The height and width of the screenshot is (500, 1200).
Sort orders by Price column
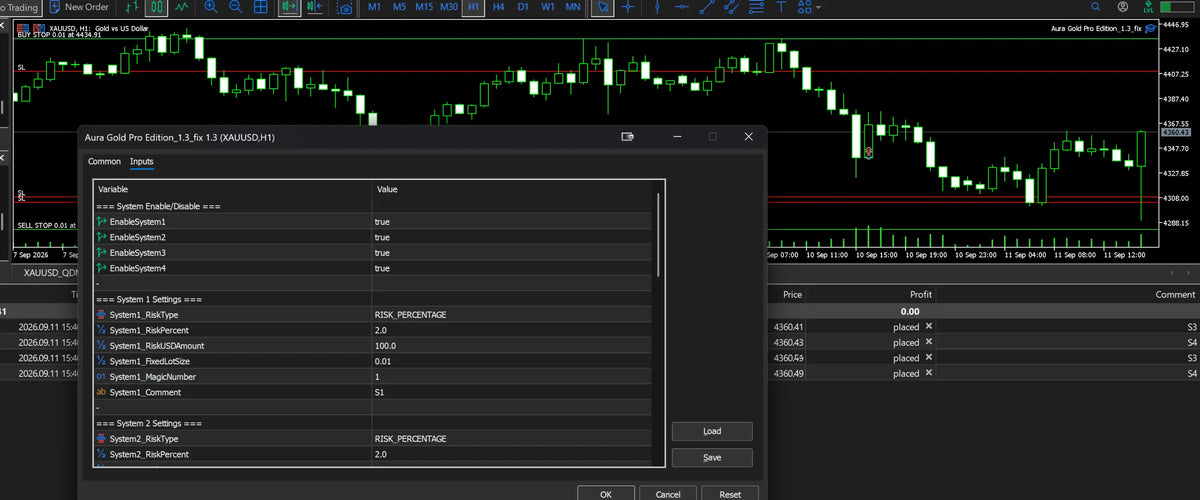click(792, 295)
